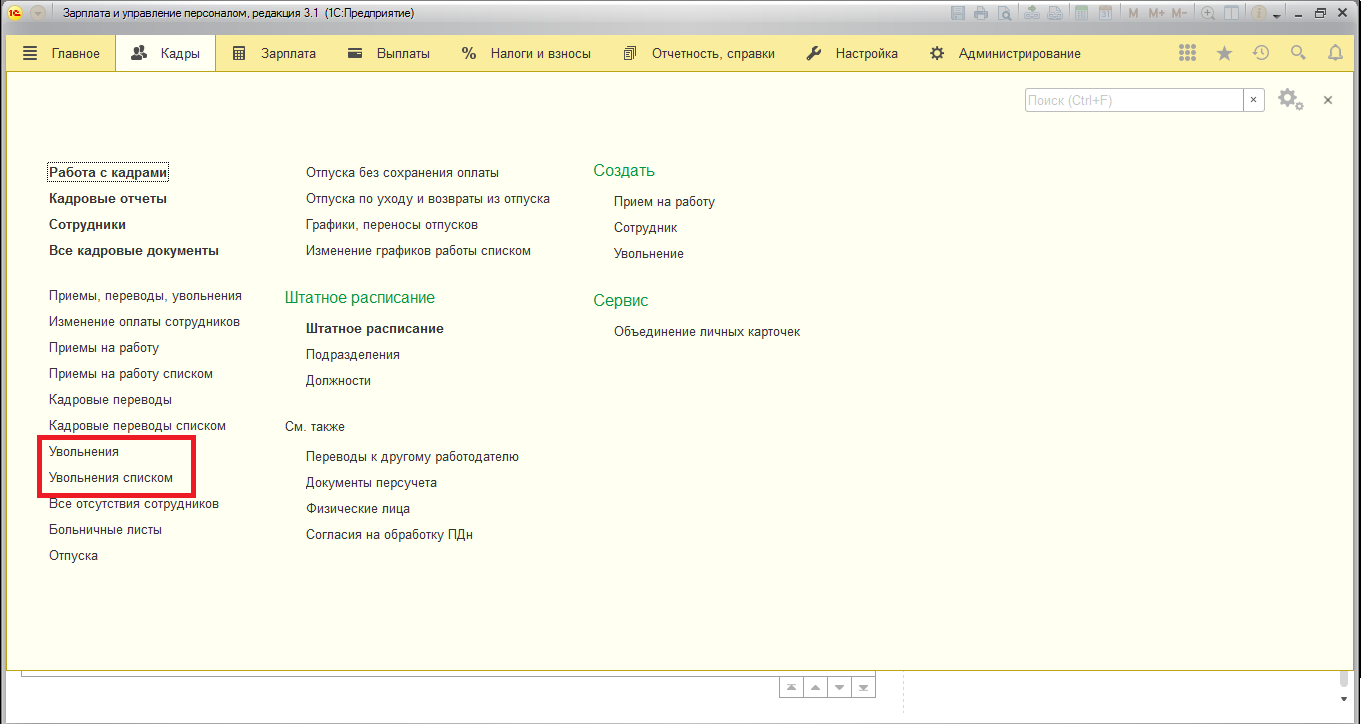1362x724 pixels.
Task: Expand the dropdown arrow next to info icon
Action: 1277,16
